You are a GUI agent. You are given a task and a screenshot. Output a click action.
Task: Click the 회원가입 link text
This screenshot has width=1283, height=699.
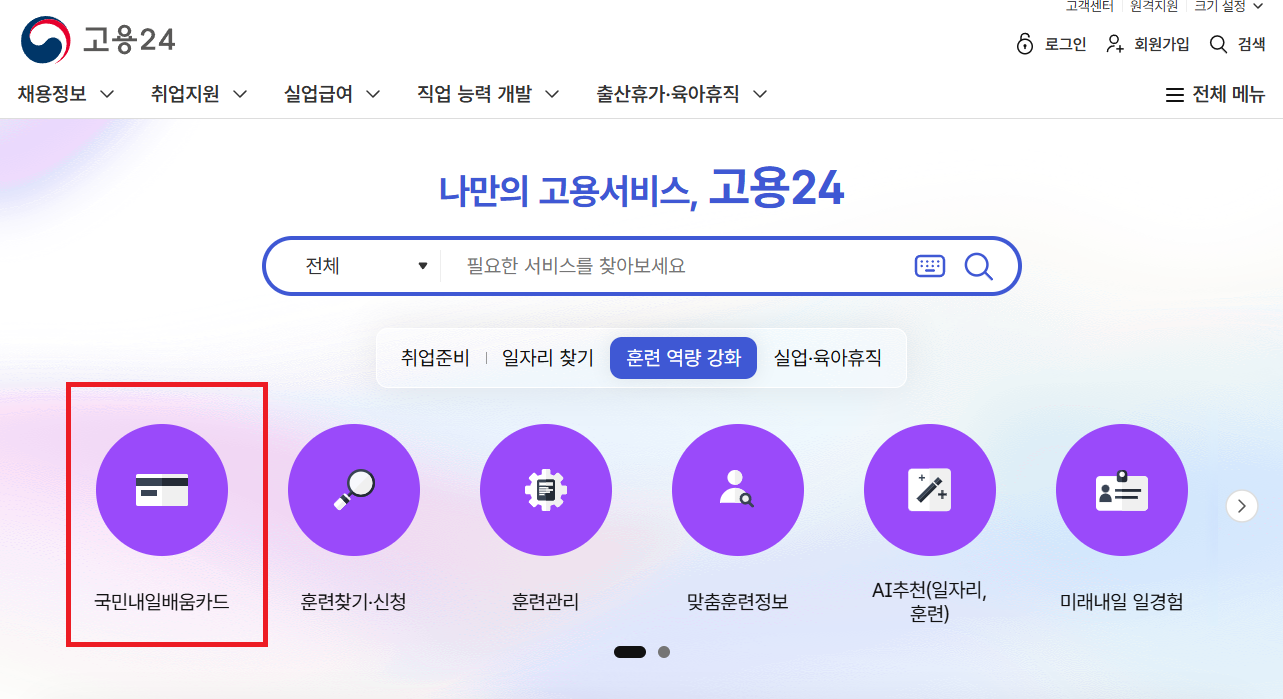pos(1162,44)
